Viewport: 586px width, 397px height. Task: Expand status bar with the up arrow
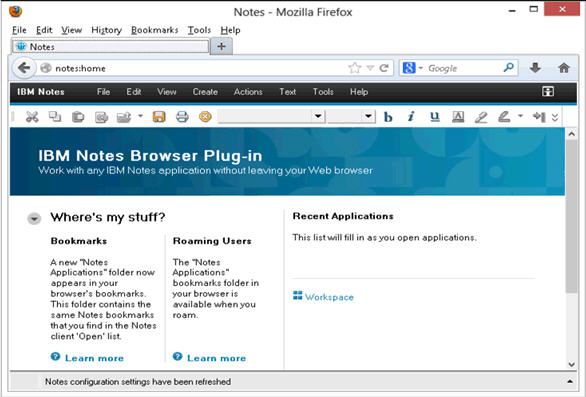click(x=570, y=382)
